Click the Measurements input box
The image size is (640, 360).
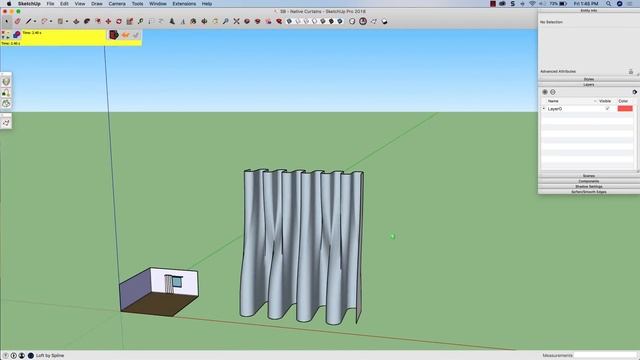pyautogui.click(x=605, y=356)
